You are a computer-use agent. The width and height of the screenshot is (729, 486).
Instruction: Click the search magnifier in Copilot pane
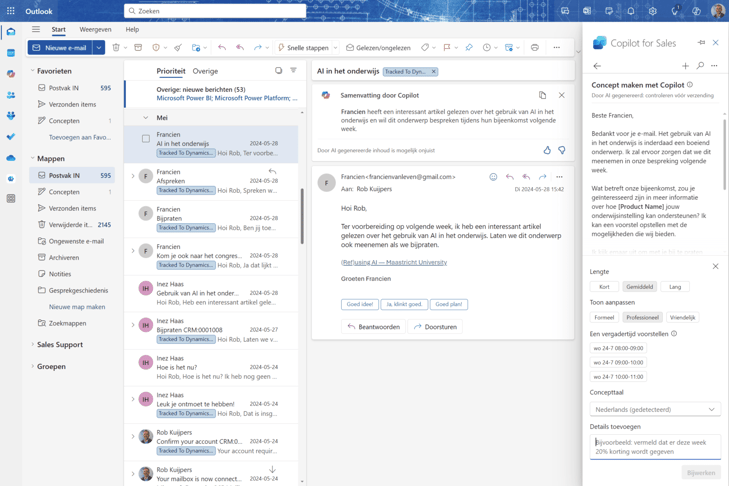point(700,66)
